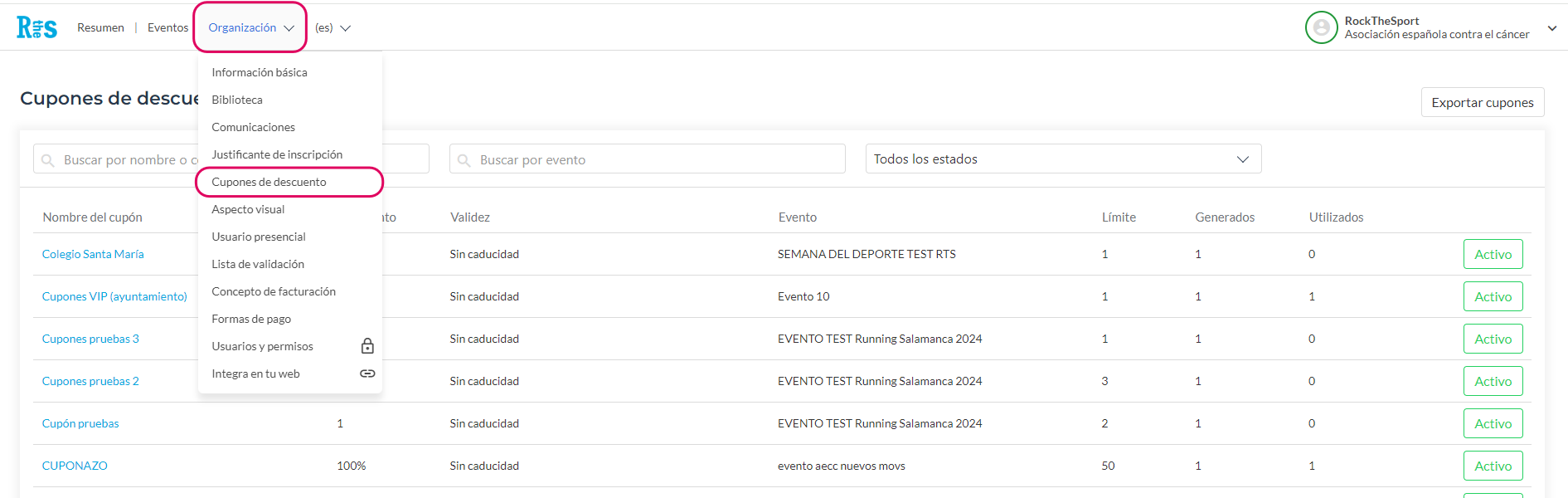
Task: Open the Cupones pruebas 2 coupon
Action: click(x=90, y=381)
